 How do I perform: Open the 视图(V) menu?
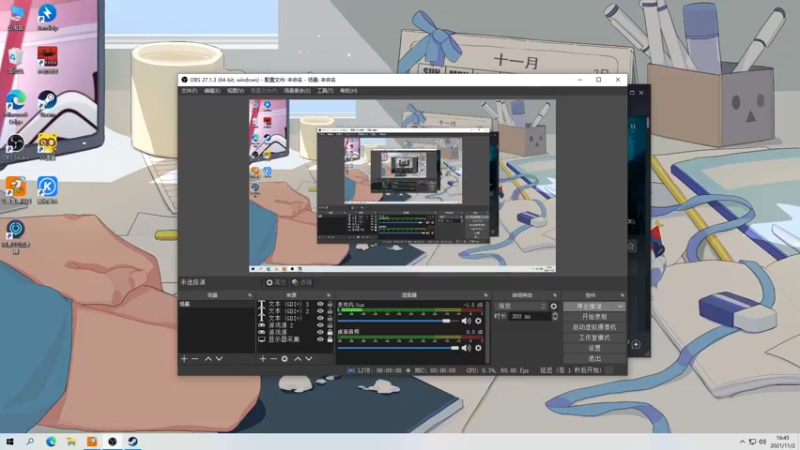tap(235, 91)
